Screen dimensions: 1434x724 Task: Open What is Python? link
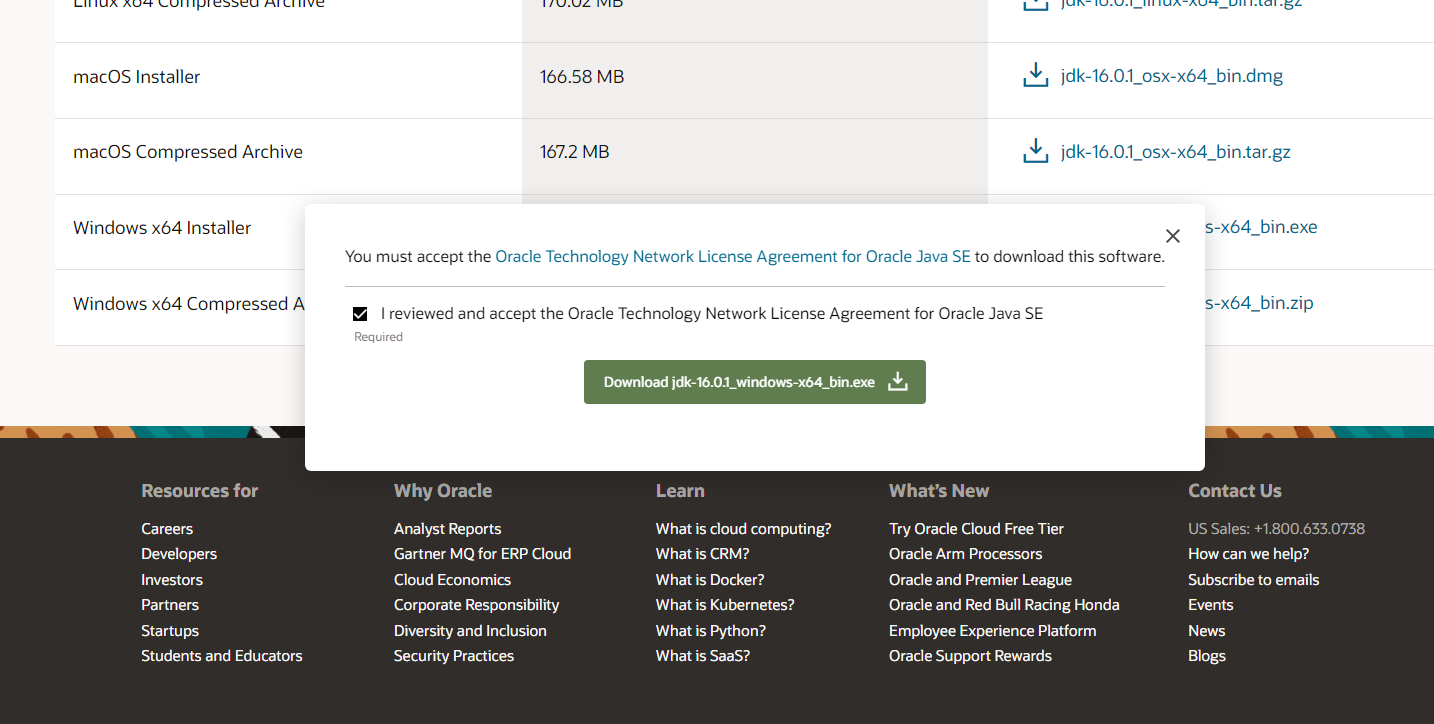[711, 631]
